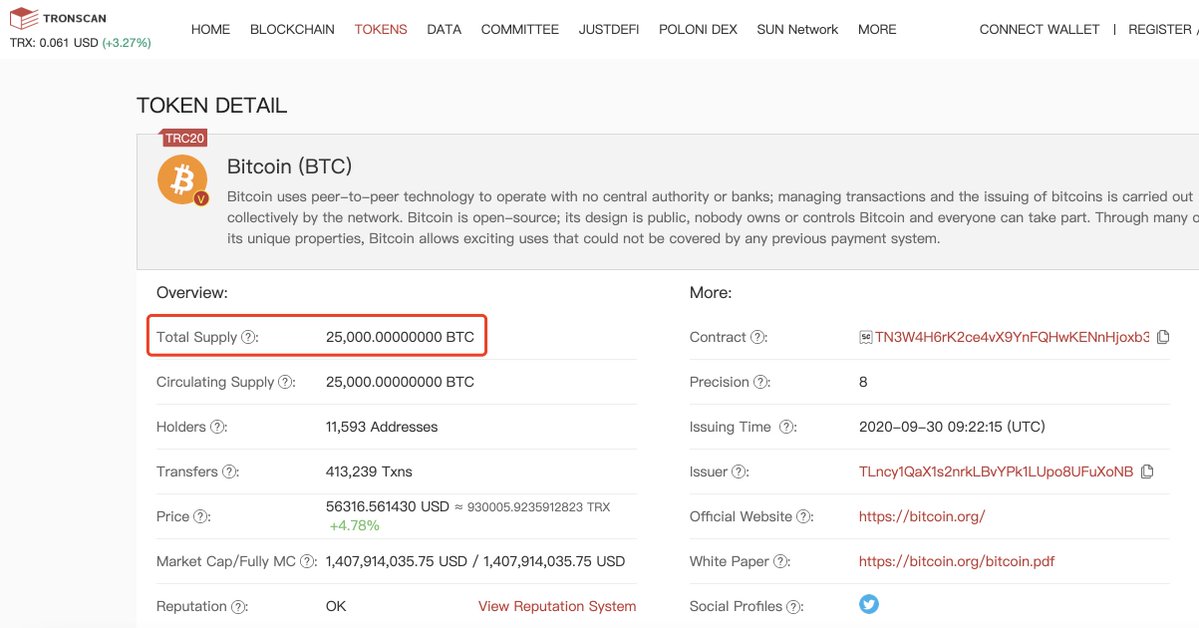Image resolution: width=1199 pixels, height=628 pixels.
Task: Click the transfers value 413,239 Txns
Action: (x=369, y=471)
